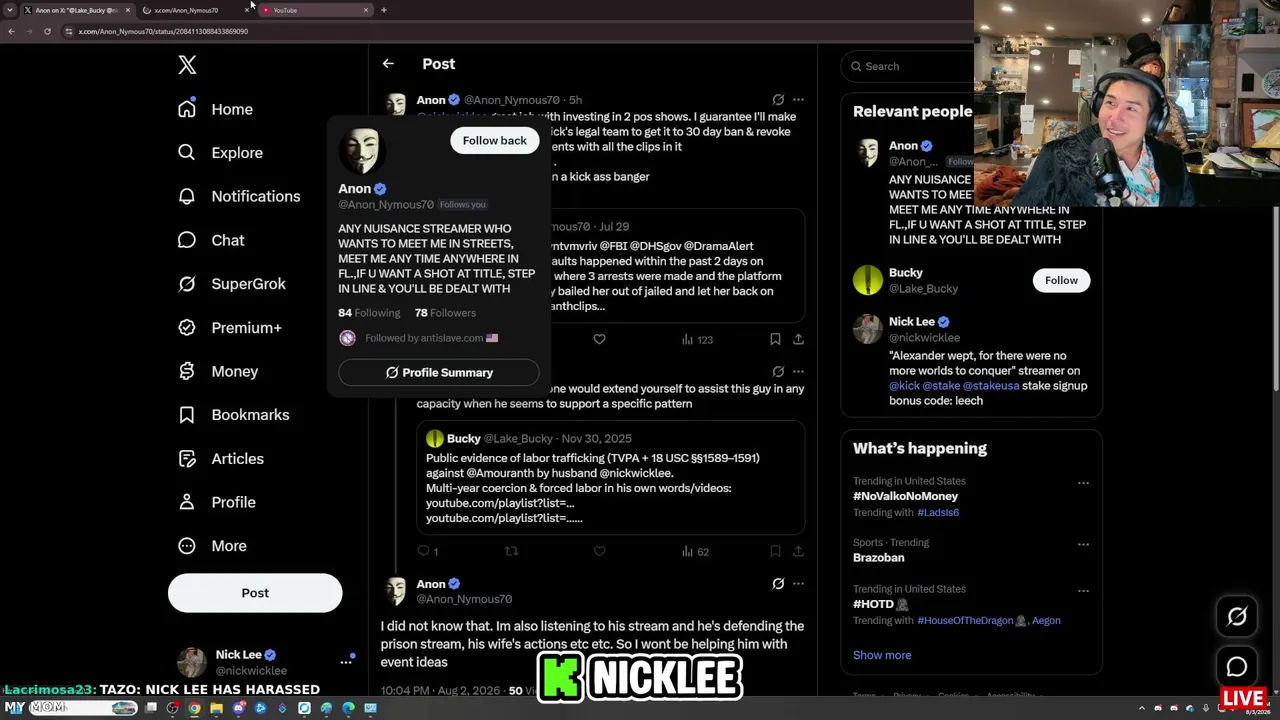
Task: Open the Brazoban sports trend
Action: click(x=878, y=558)
